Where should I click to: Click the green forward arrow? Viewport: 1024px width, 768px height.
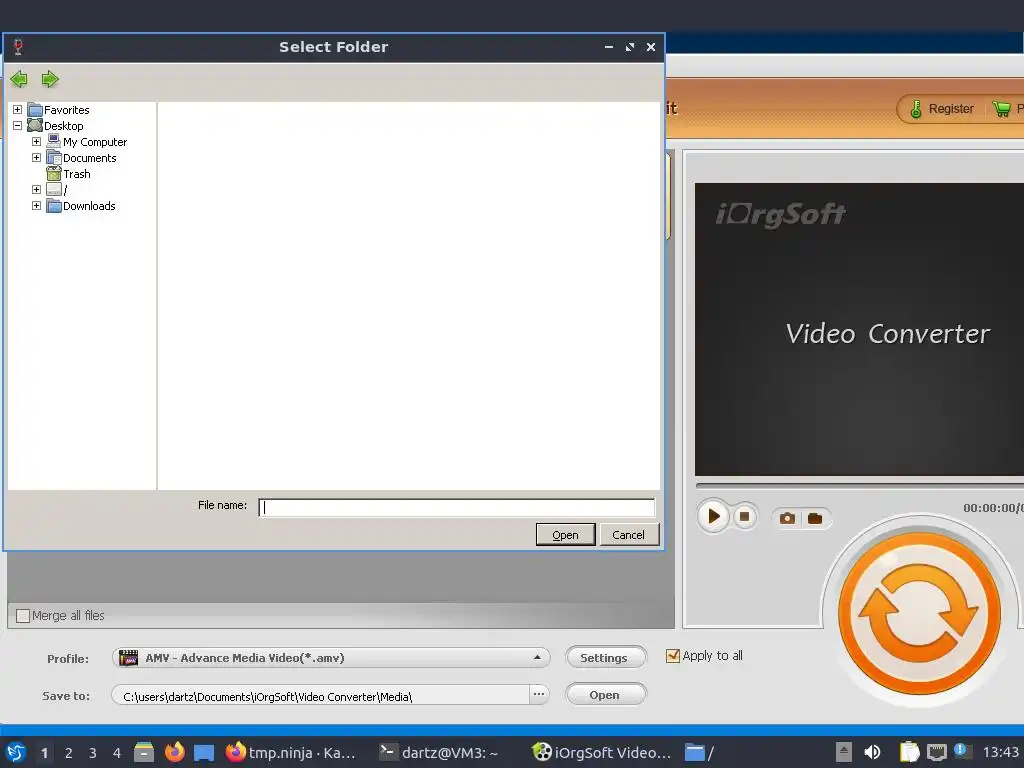pyautogui.click(x=50, y=79)
